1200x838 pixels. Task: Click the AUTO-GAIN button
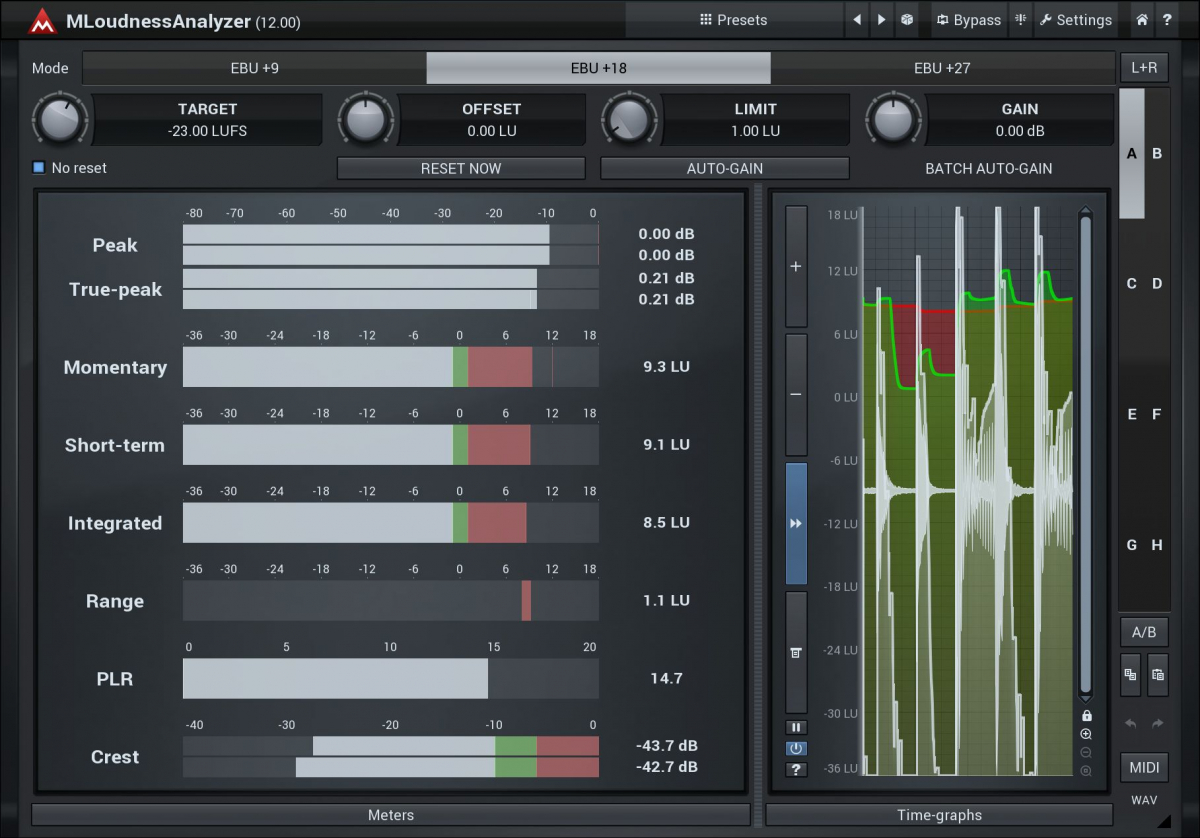(x=724, y=168)
